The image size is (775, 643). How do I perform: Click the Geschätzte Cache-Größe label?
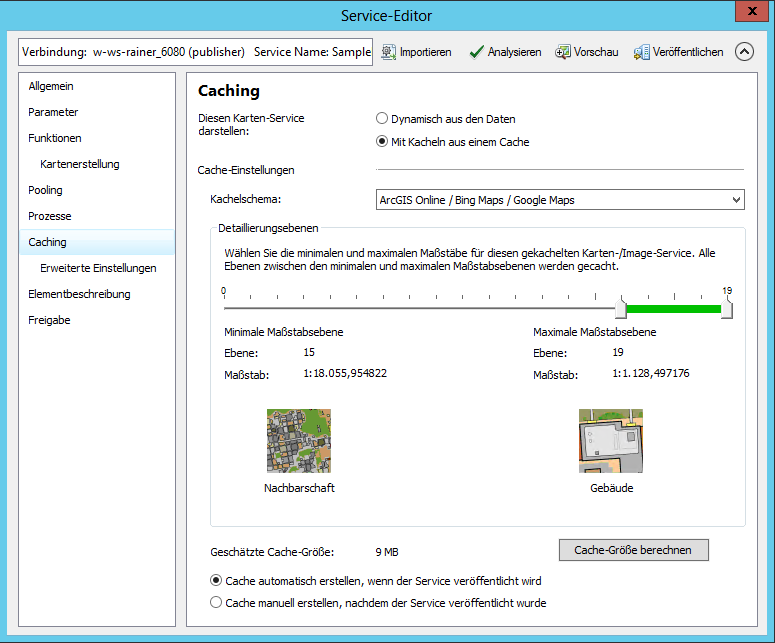tap(272, 552)
